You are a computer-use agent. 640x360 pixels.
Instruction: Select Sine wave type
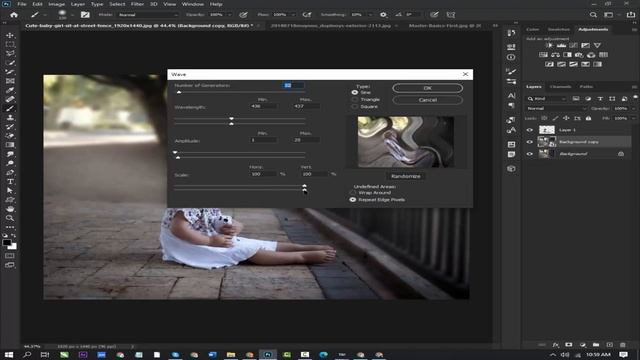354,93
